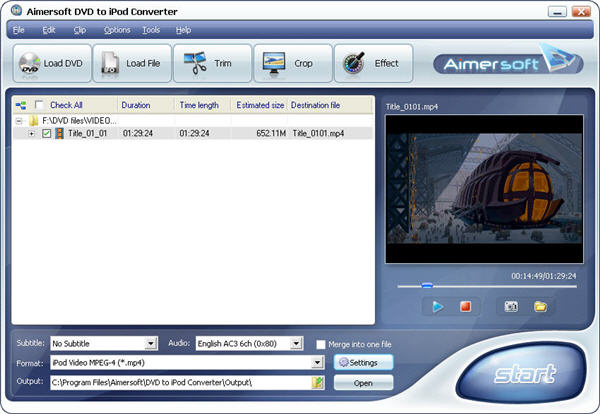Screen dimensions: 600x414
Task: Click the 652.11M size value
Action: click(x=271, y=134)
